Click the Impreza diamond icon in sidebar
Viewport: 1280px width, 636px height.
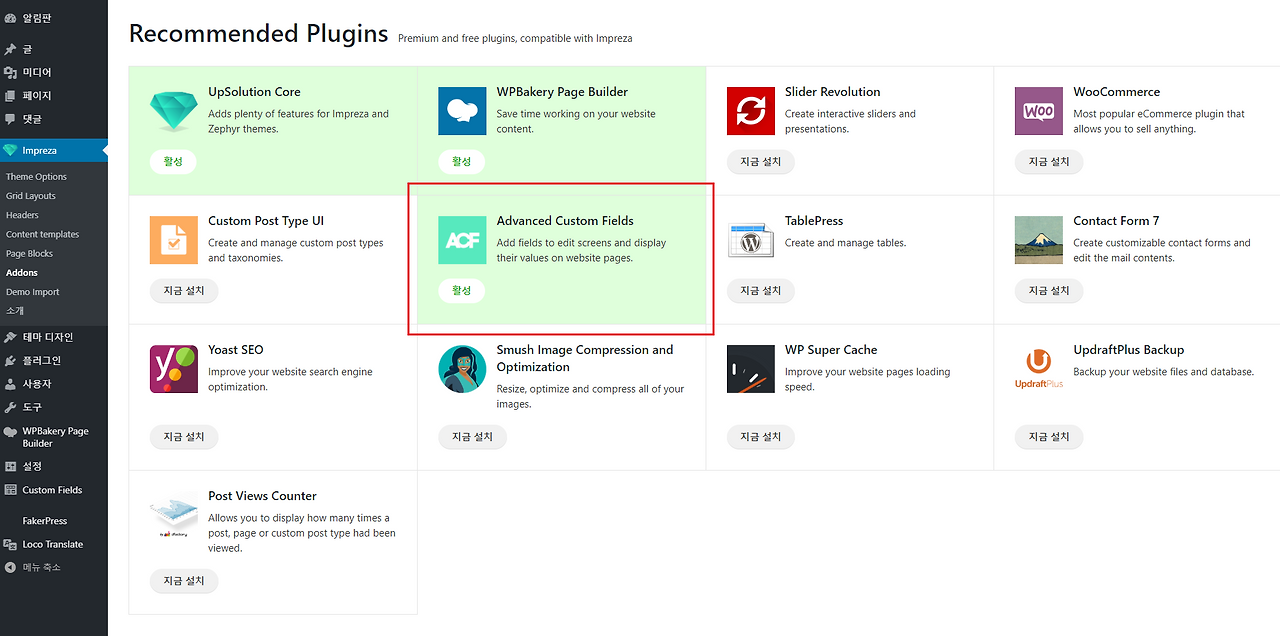pyautogui.click(x=10, y=151)
